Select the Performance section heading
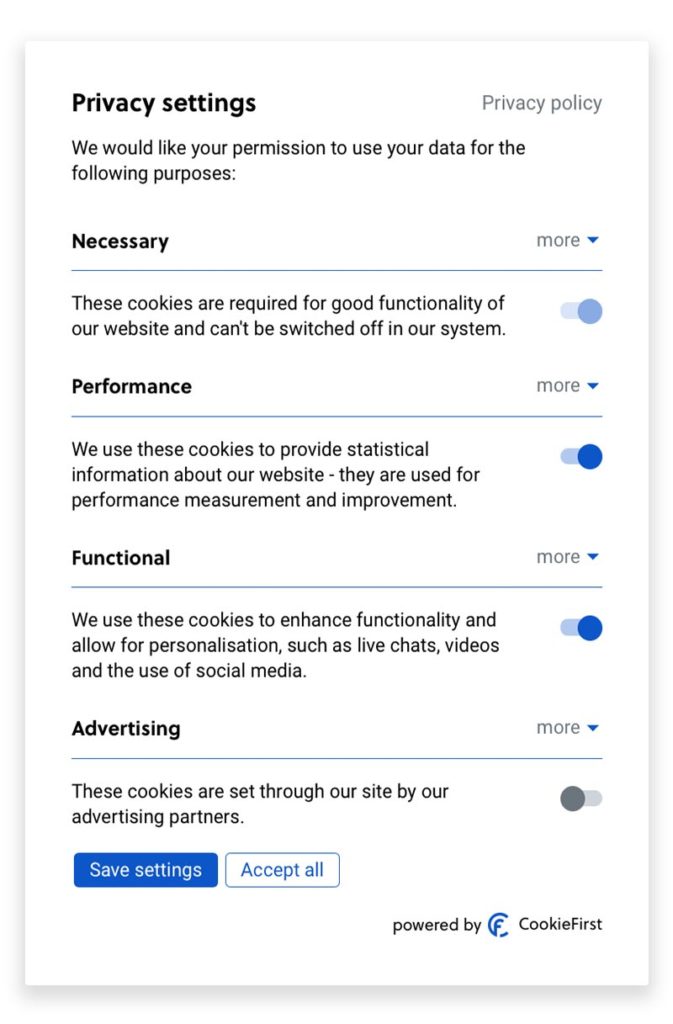The image size is (673, 1024). click(x=132, y=386)
